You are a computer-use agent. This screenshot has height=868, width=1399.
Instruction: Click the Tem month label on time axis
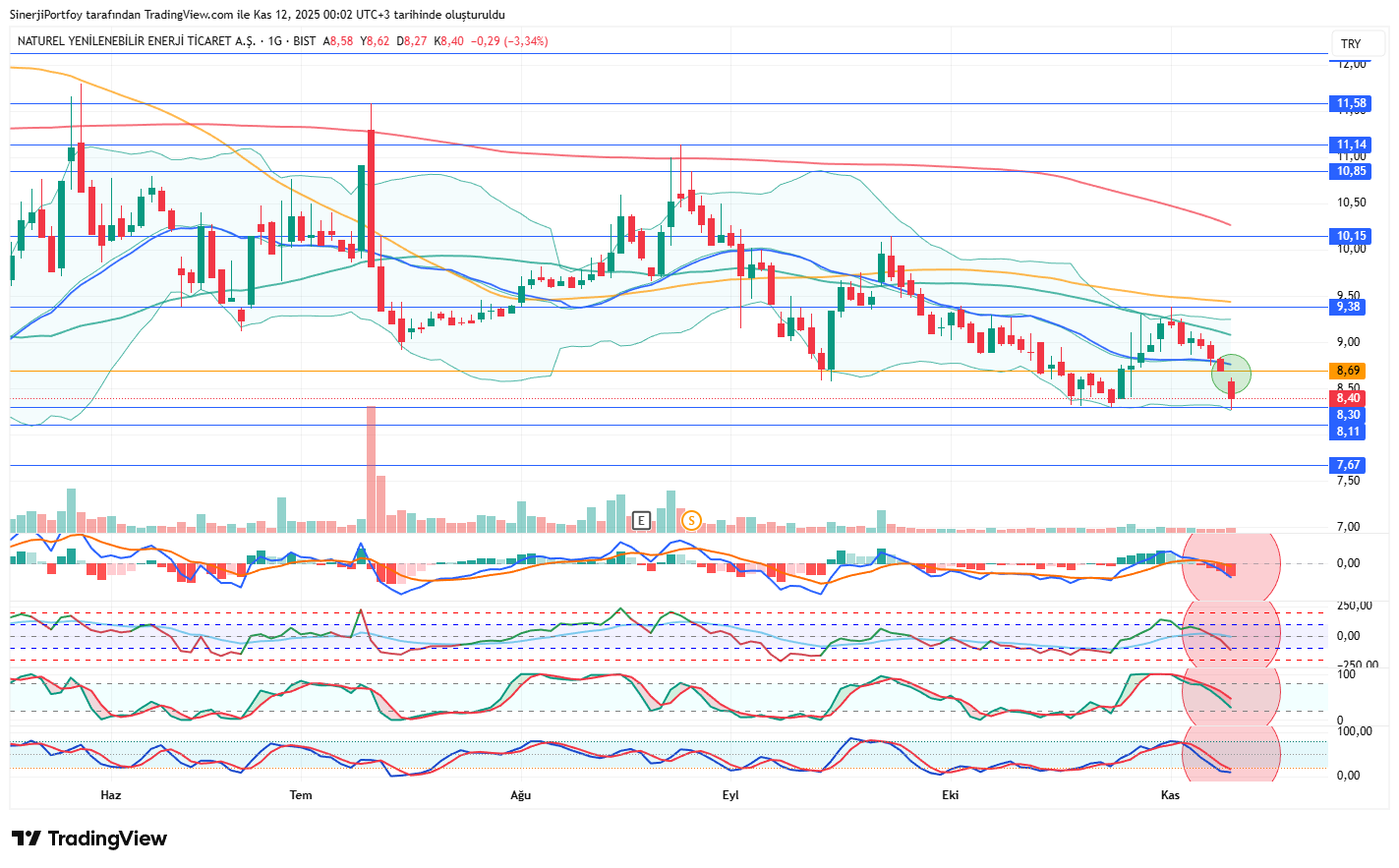[301, 794]
